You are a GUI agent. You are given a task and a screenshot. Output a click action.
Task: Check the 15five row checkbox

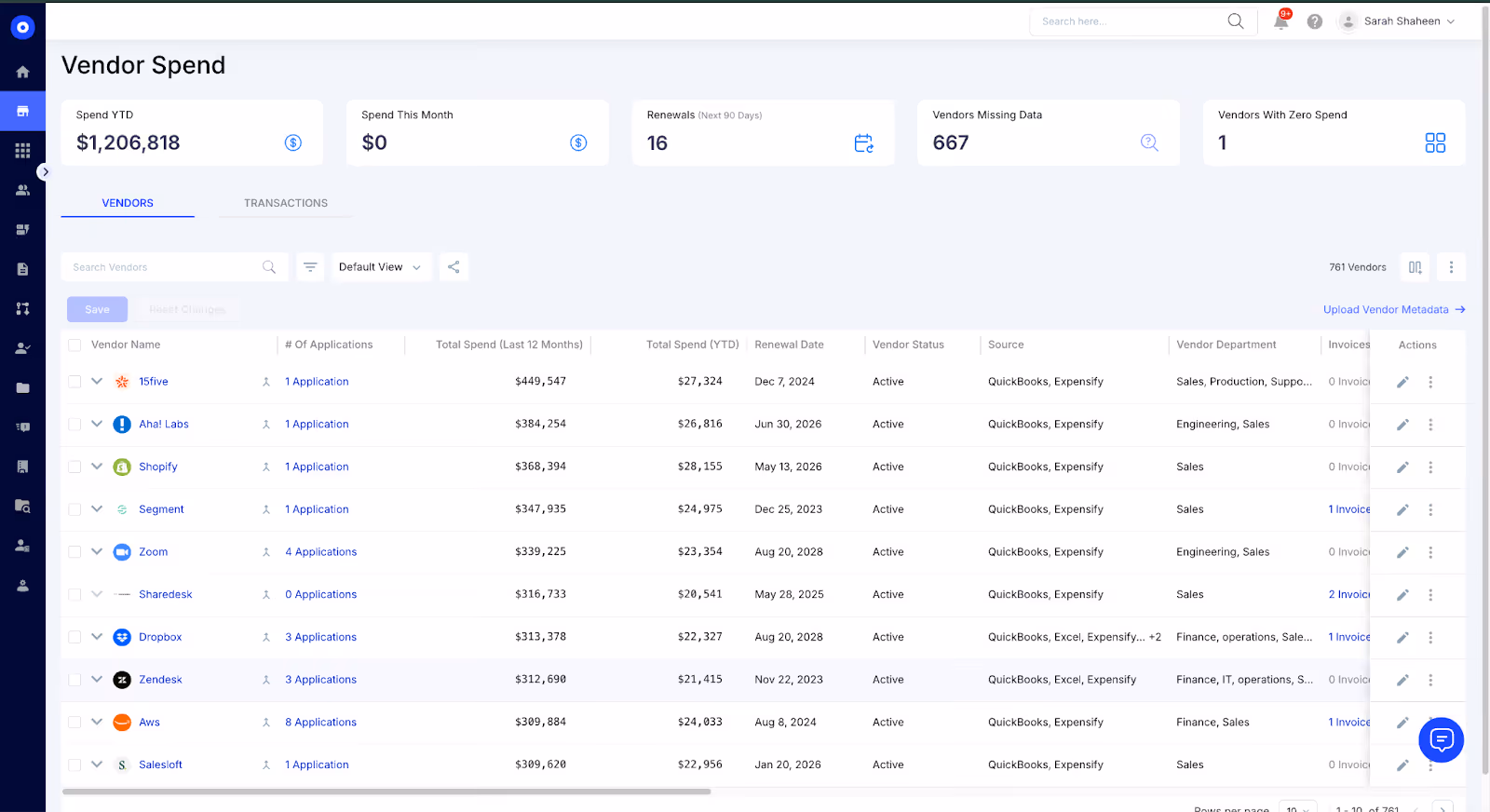[74, 382]
